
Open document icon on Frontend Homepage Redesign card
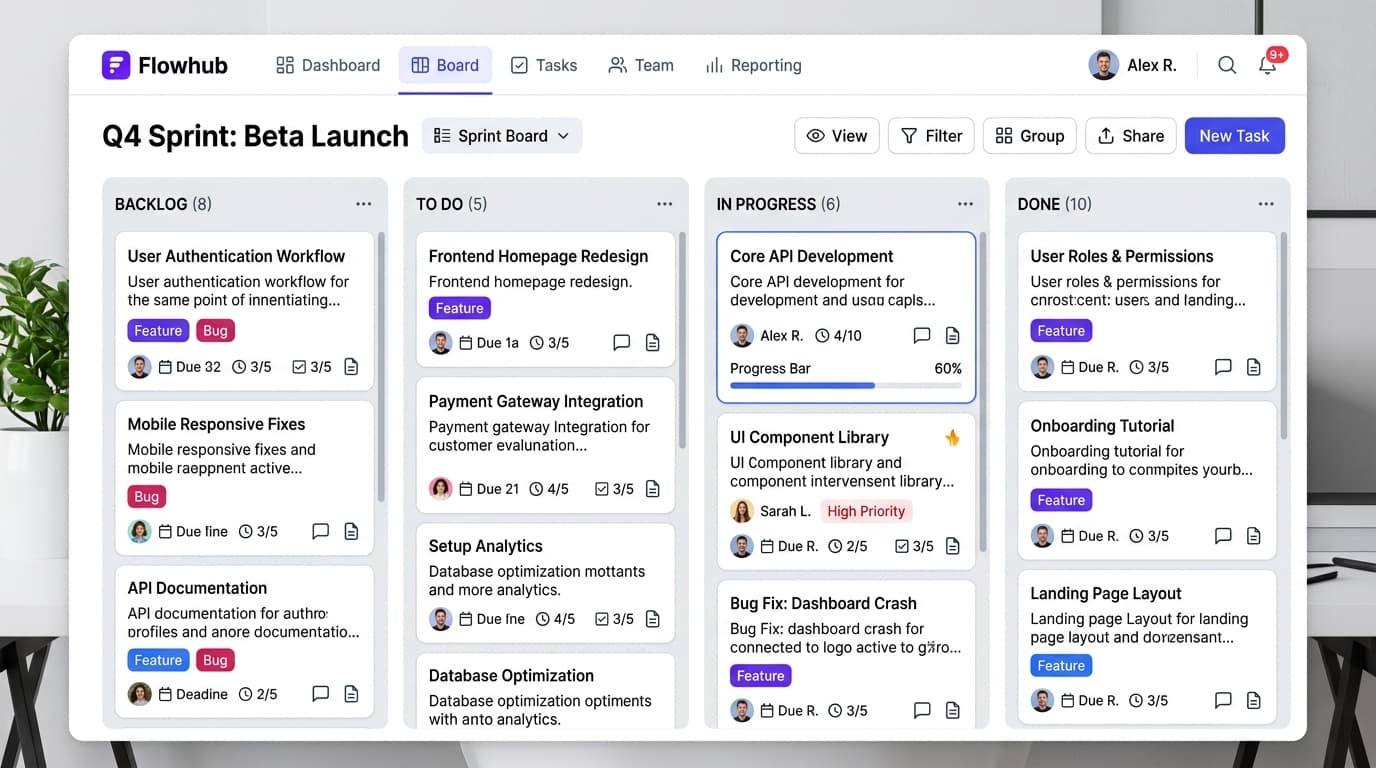[x=652, y=343]
